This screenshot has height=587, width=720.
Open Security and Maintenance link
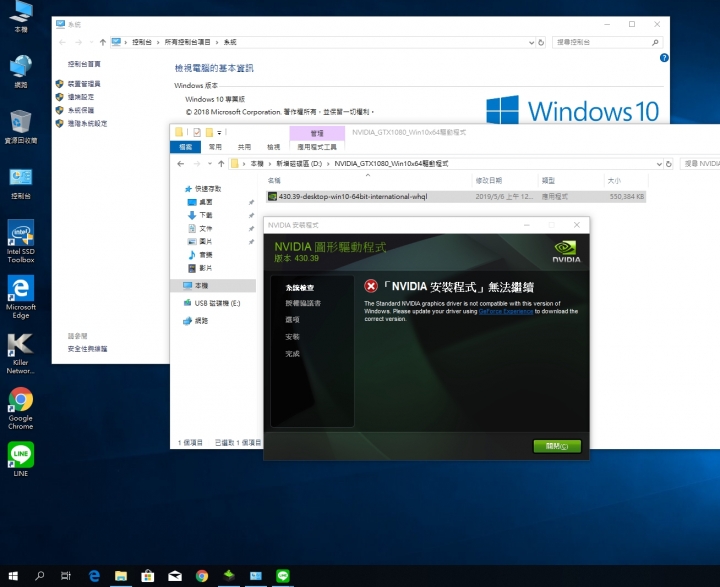coord(87,349)
